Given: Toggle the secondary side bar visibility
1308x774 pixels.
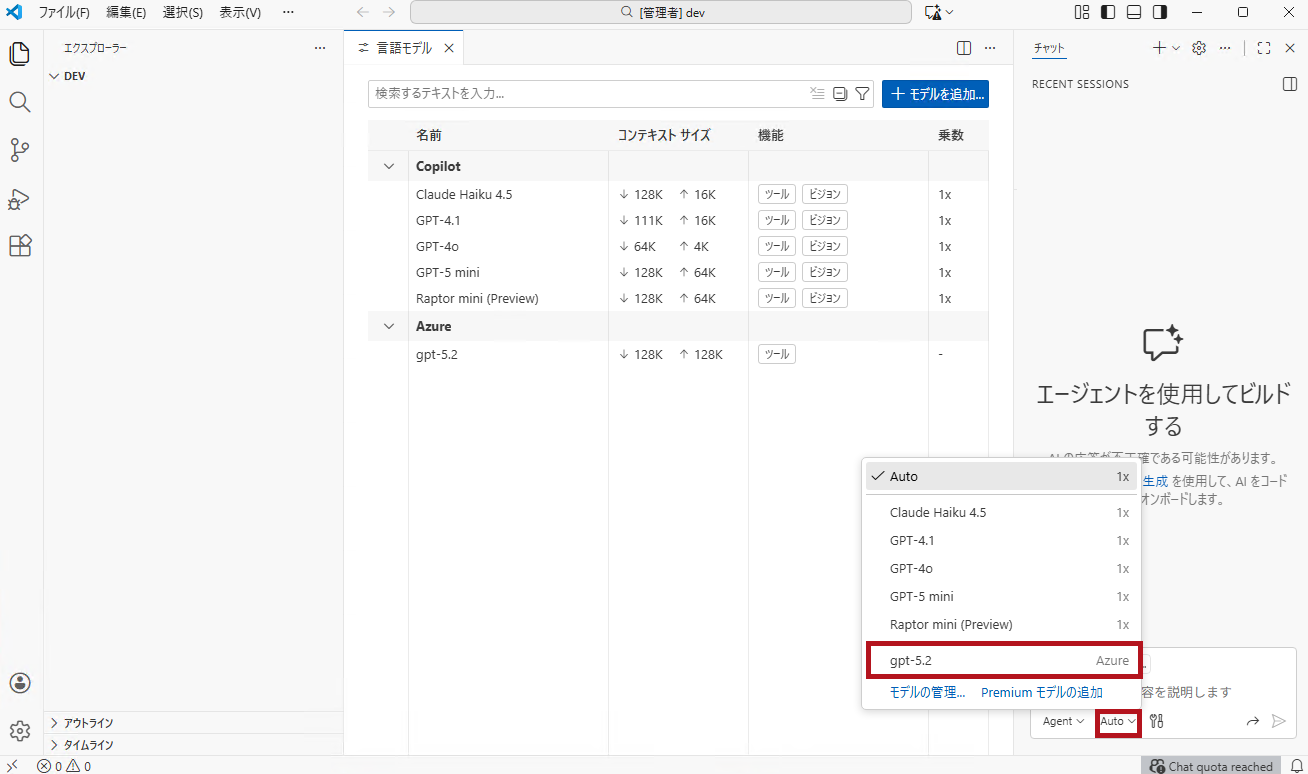Looking at the screenshot, I should [x=1160, y=12].
